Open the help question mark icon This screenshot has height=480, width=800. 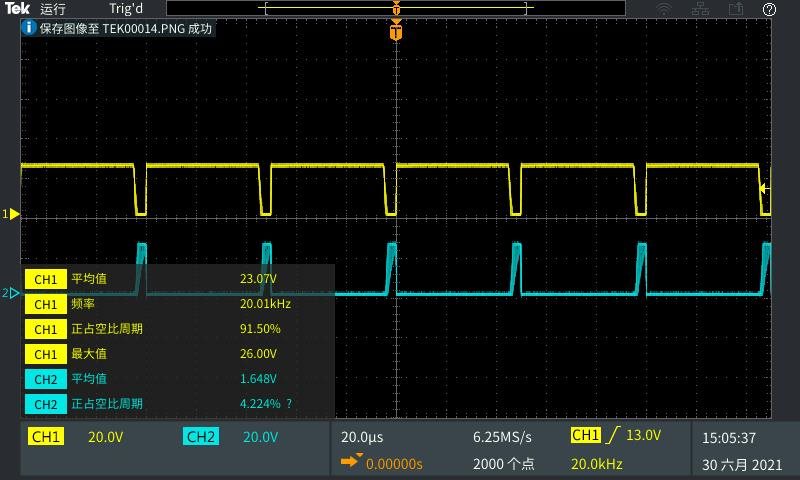[x=769, y=9]
